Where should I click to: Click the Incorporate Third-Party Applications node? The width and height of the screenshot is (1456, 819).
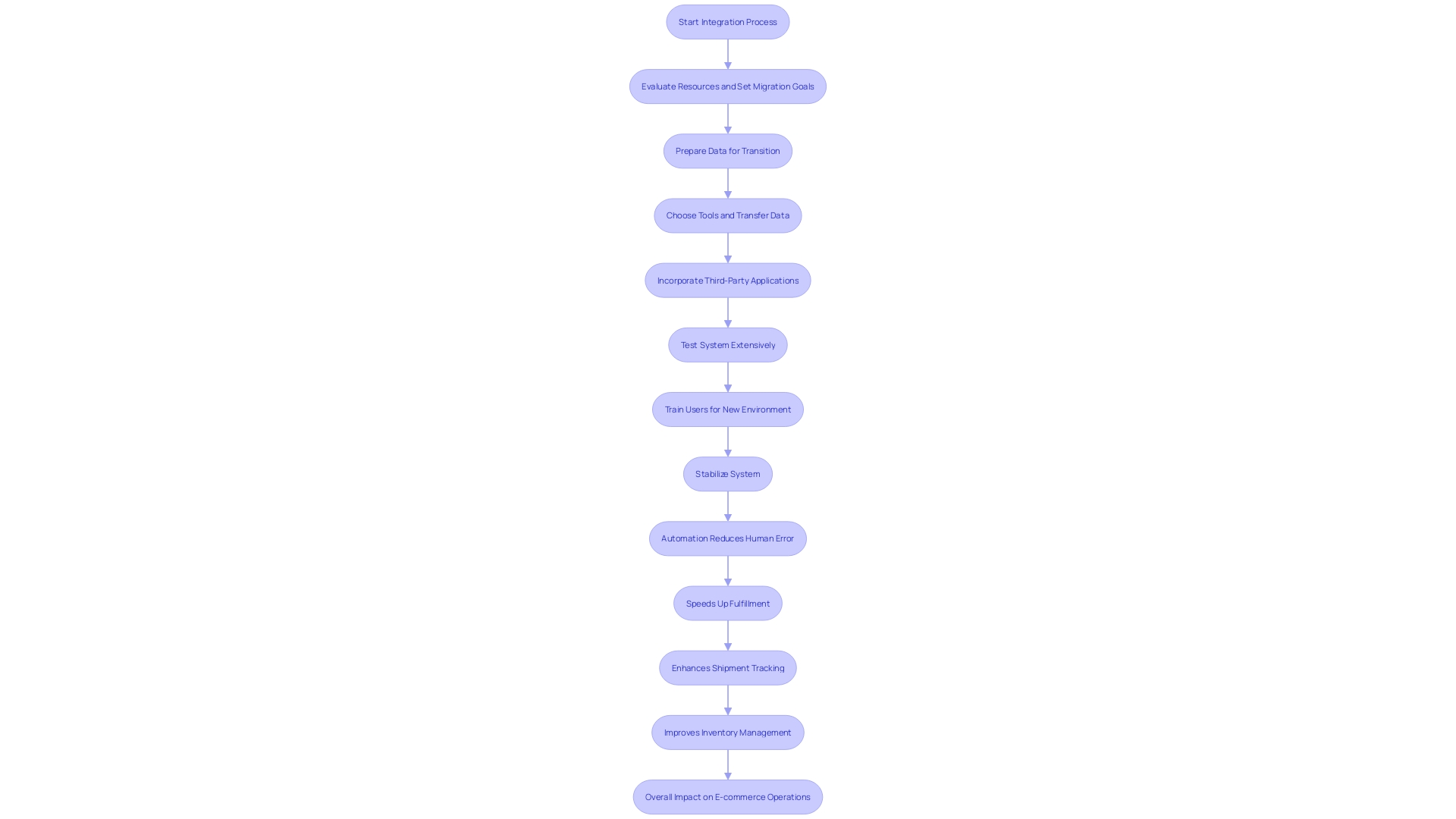click(x=727, y=279)
